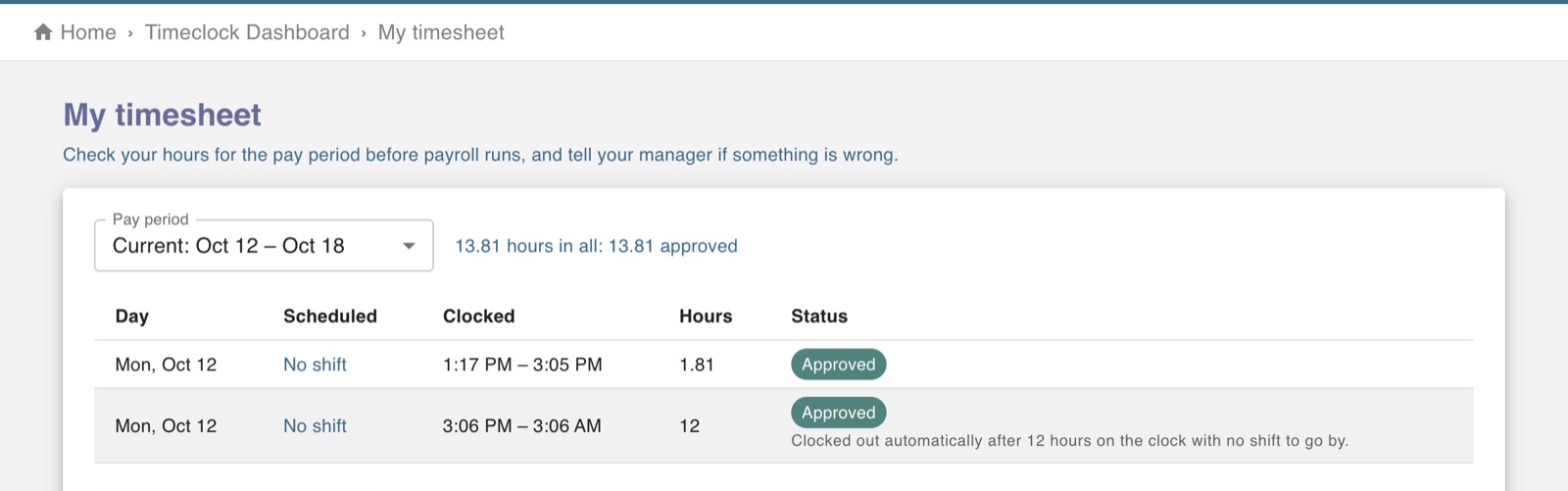Screen dimensions: 1568x491
Task: Click Approved badge in the 12 hours row
Action: [839, 413]
